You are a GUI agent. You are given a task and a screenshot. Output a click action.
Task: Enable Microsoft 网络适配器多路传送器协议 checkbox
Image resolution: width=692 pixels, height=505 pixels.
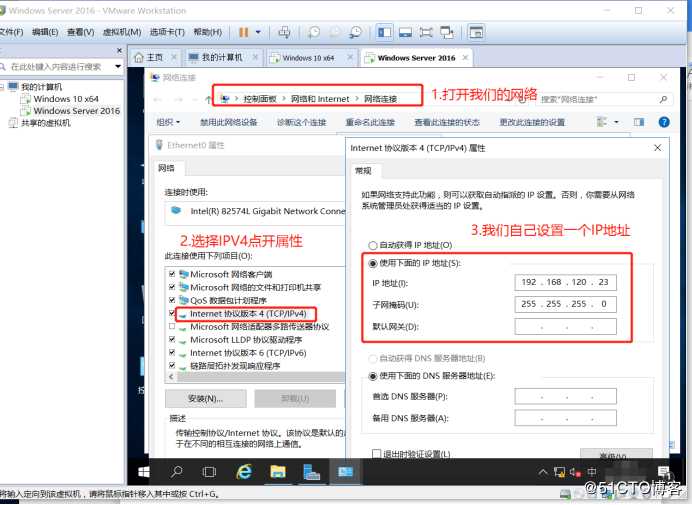click(172, 327)
